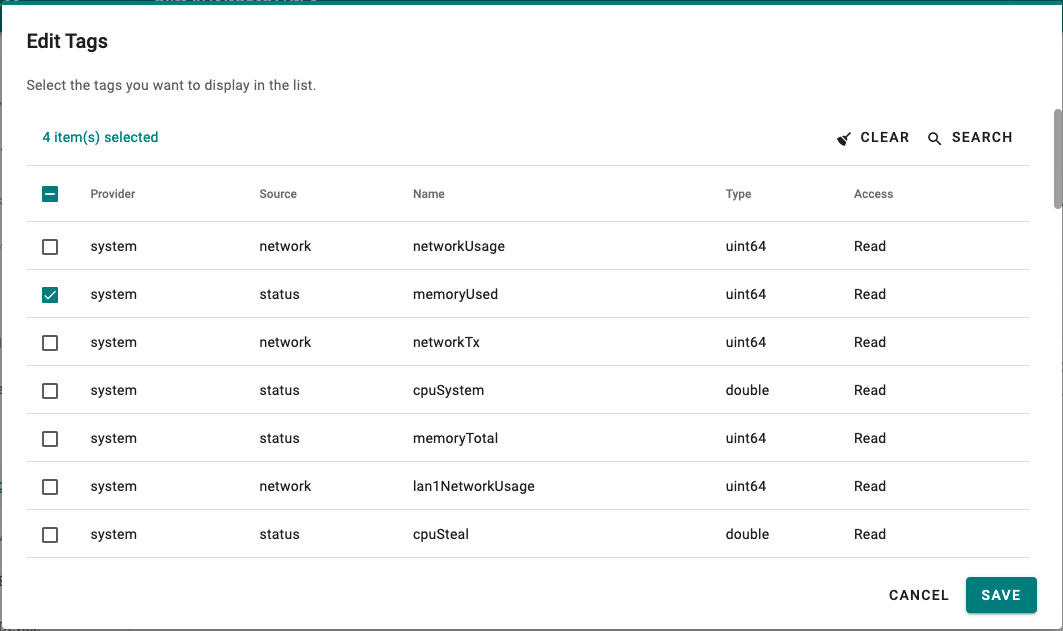Click the networkUsage tag name

459,246
